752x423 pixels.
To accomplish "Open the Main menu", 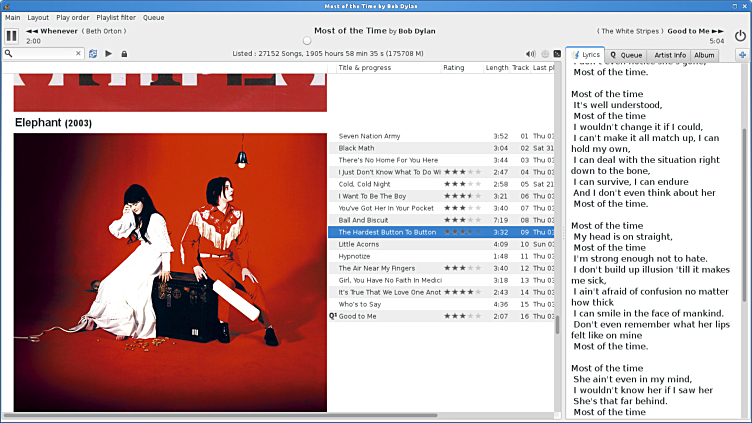I will 13,17.
